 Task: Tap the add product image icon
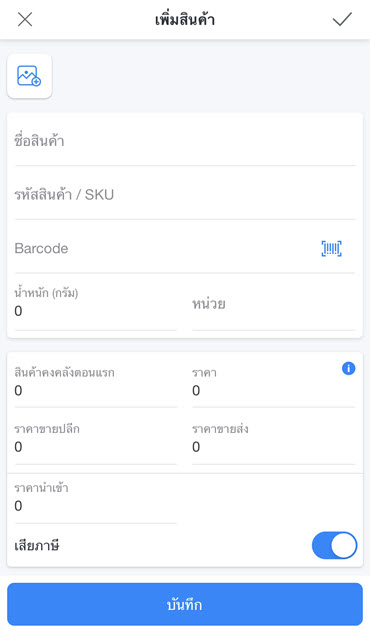coord(29,76)
